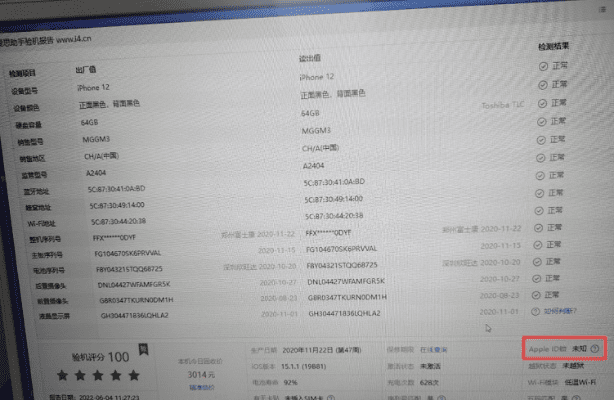
Task: Click GH304471836LQHLA2 in the 读出值 column
Action: point(345,314)
